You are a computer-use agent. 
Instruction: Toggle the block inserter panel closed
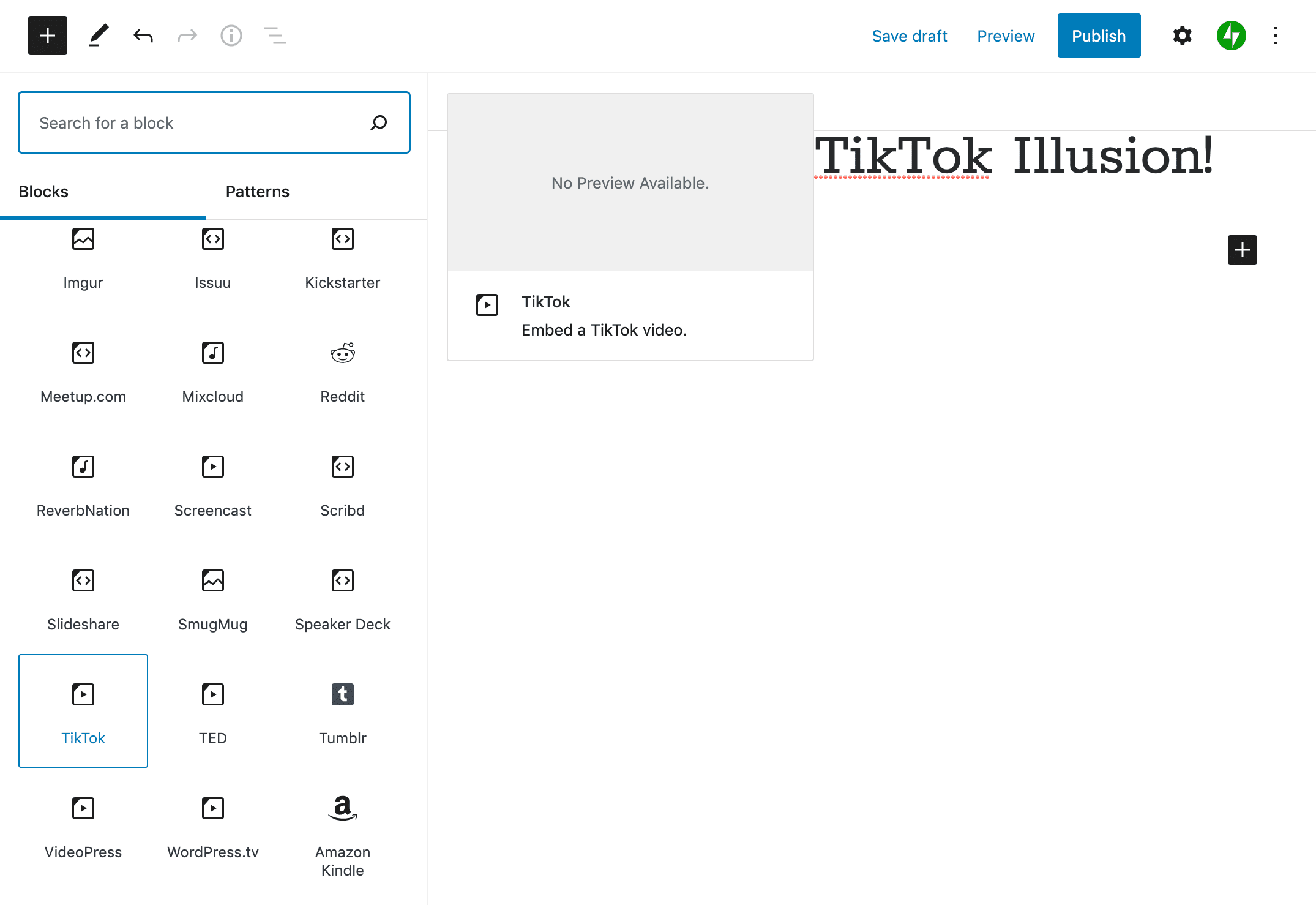47,36
